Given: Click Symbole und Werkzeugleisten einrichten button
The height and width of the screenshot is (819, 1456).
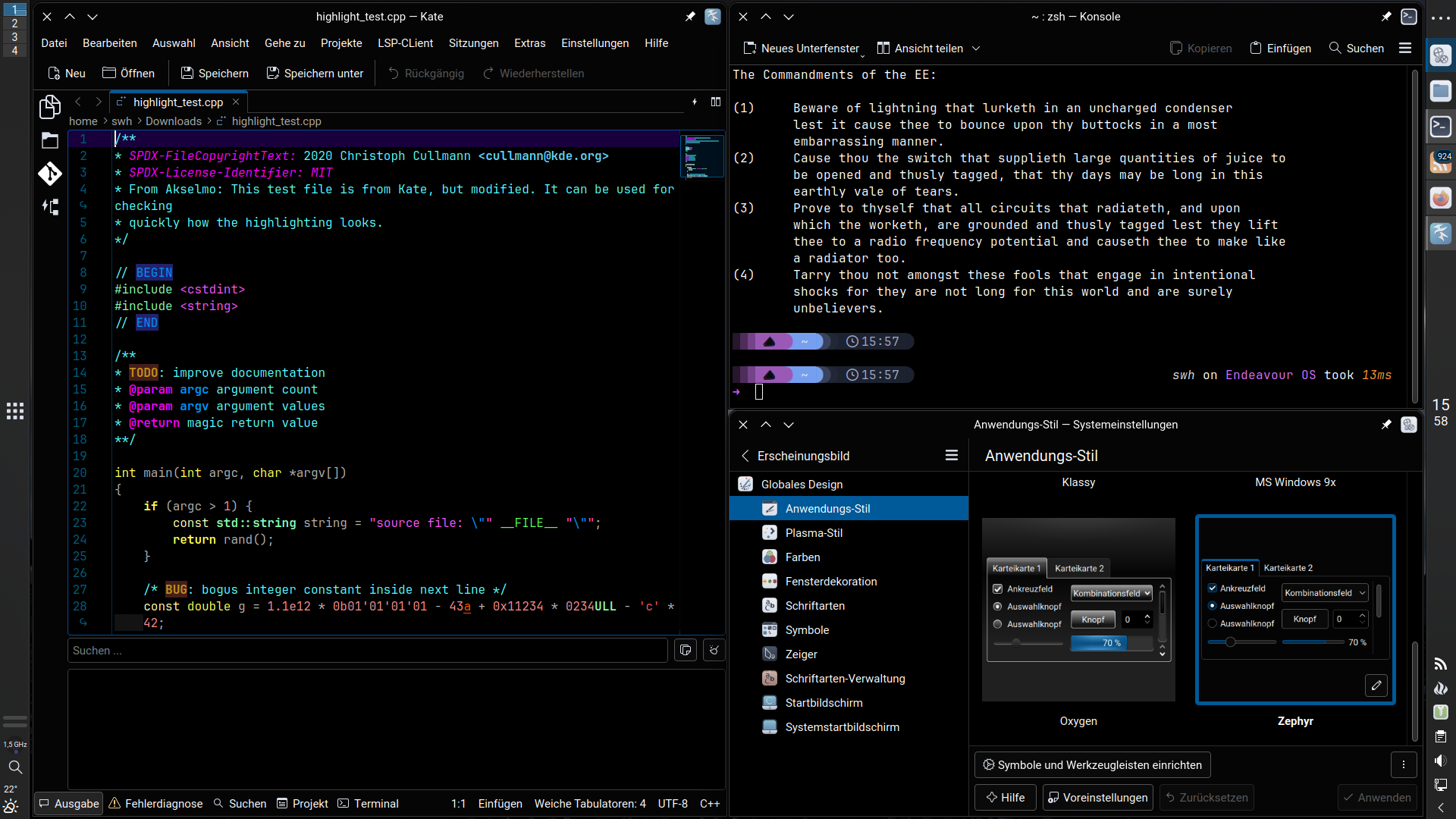Looking at the screenshot, I should tap(1092, 765).
